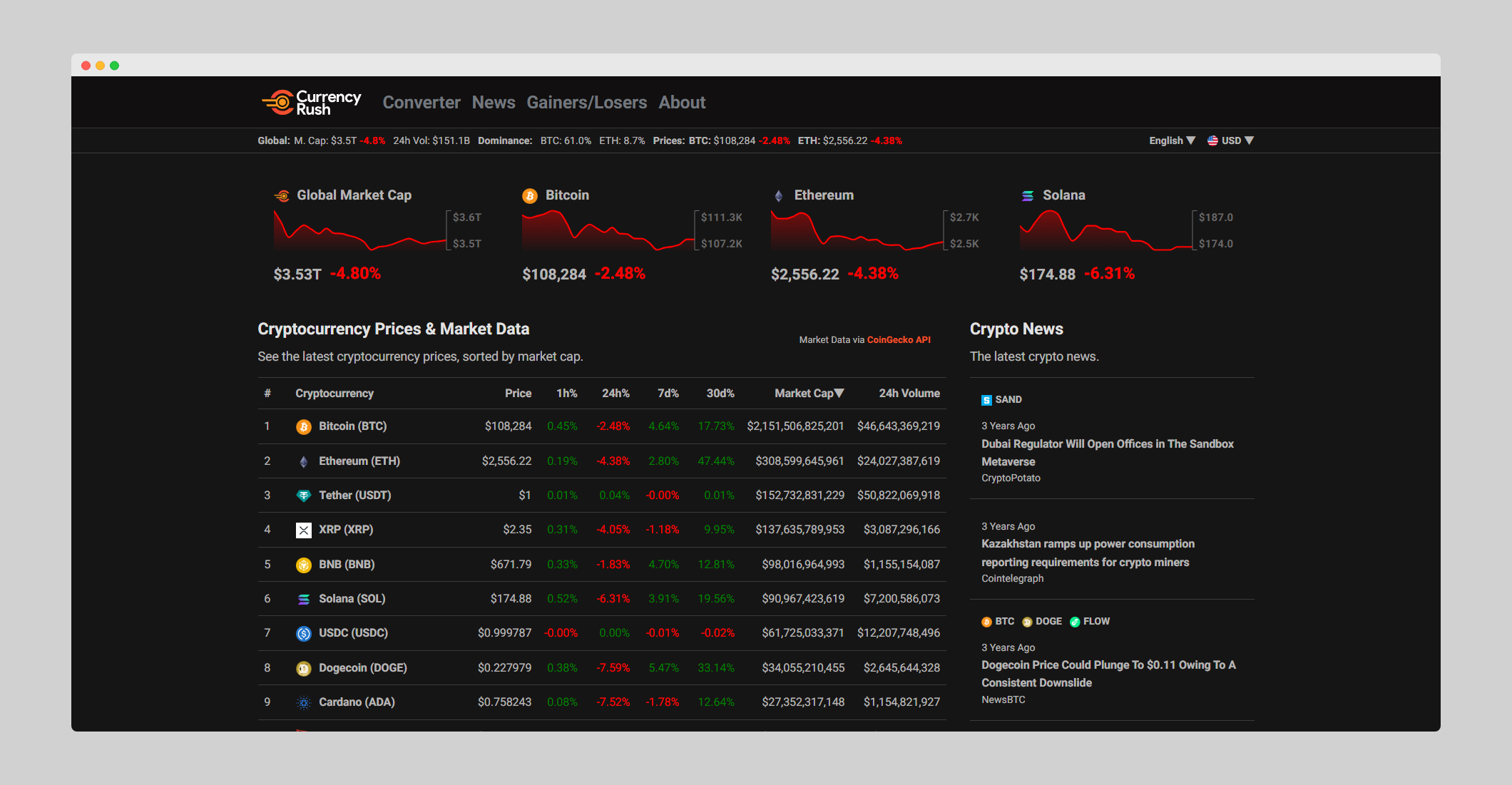This screenshot has height=785, width=1512.
Task: Click the Currency Rush logo
Action: click(x=312, y=103)
